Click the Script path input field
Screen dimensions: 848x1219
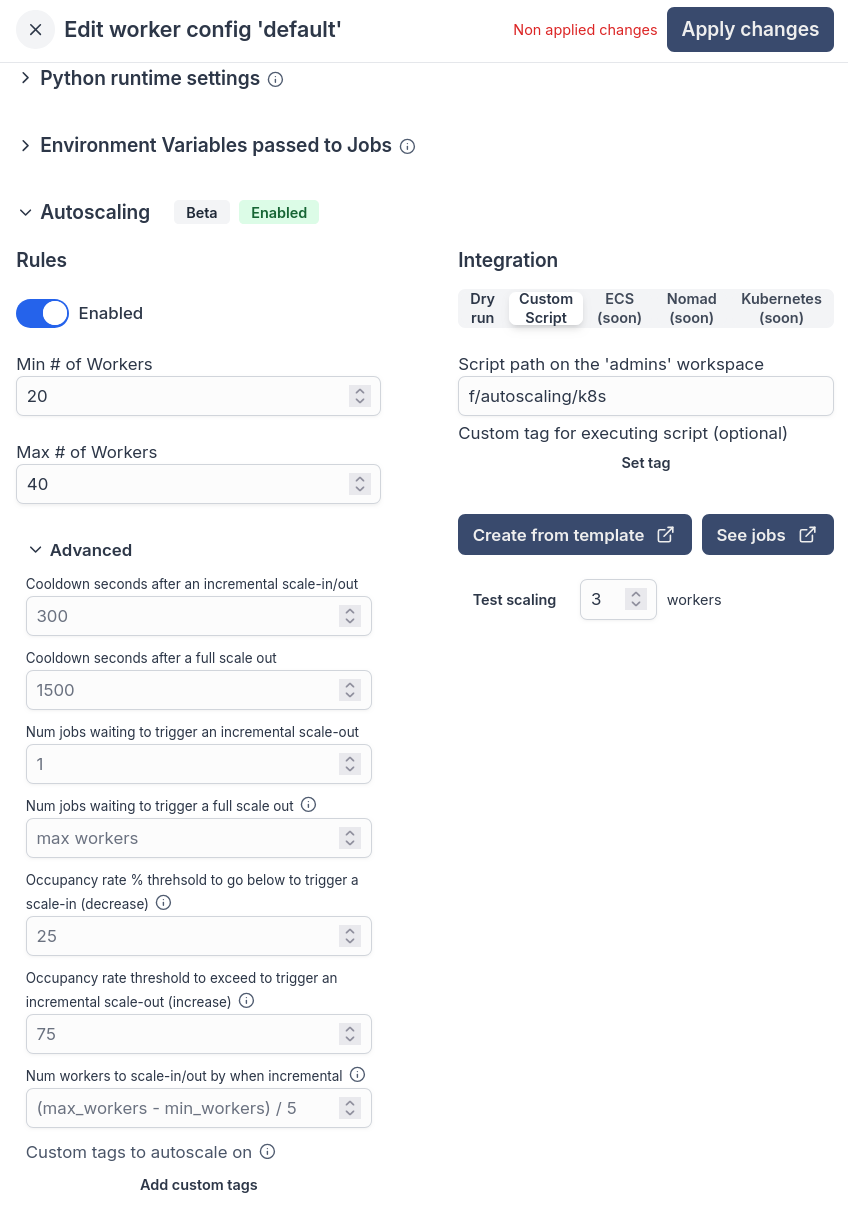tap(646, 396)
